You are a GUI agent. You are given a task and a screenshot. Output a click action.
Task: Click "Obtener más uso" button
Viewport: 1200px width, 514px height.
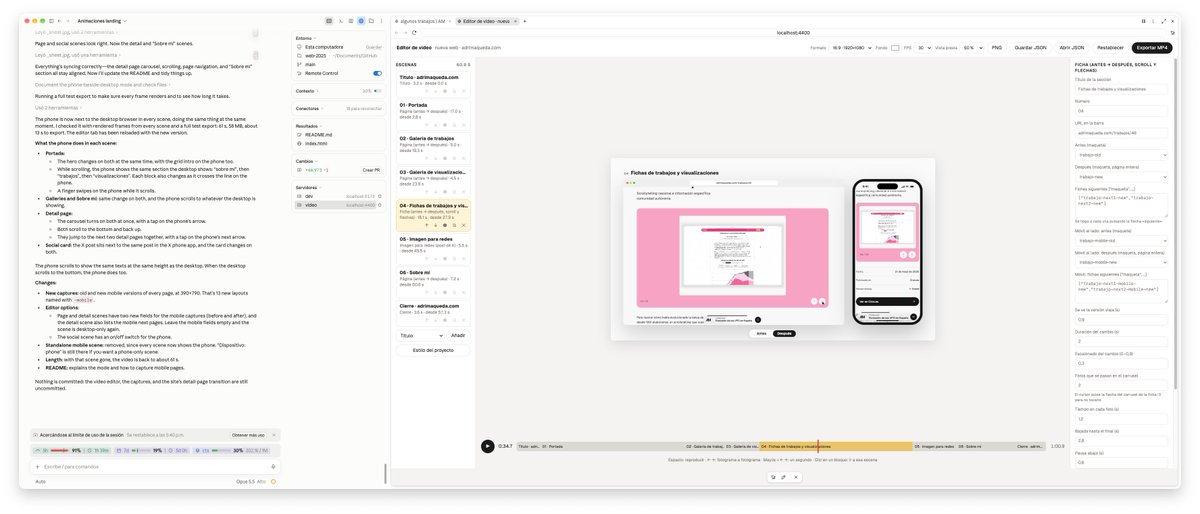[x=248, y=435]
